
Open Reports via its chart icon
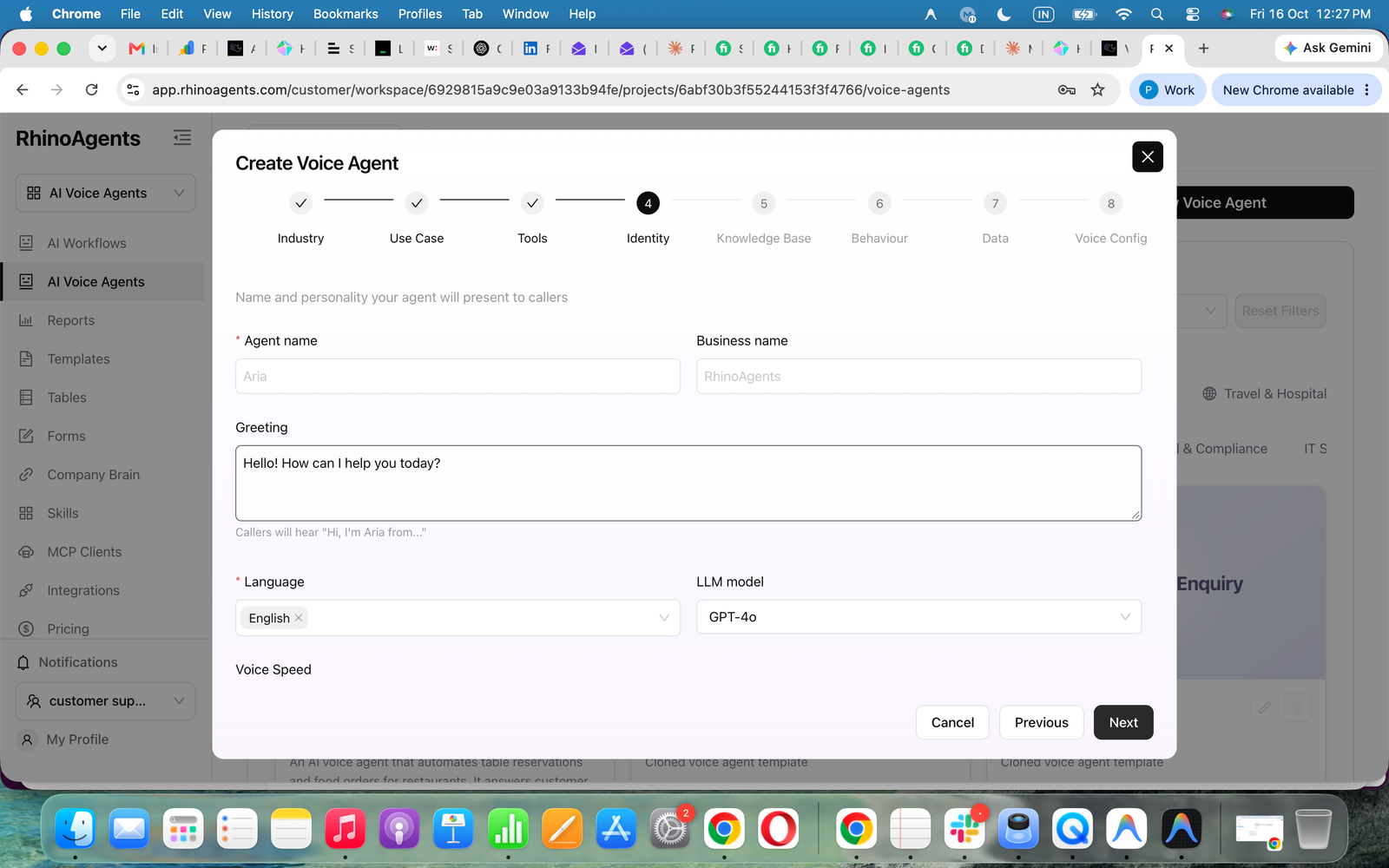point(26,320)
